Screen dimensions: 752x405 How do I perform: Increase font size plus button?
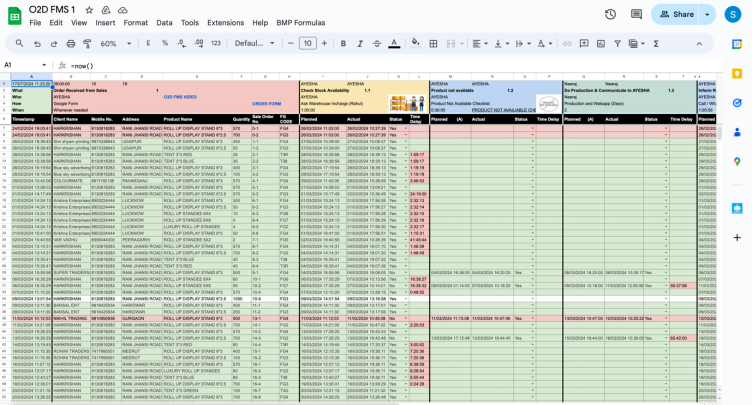324,44
